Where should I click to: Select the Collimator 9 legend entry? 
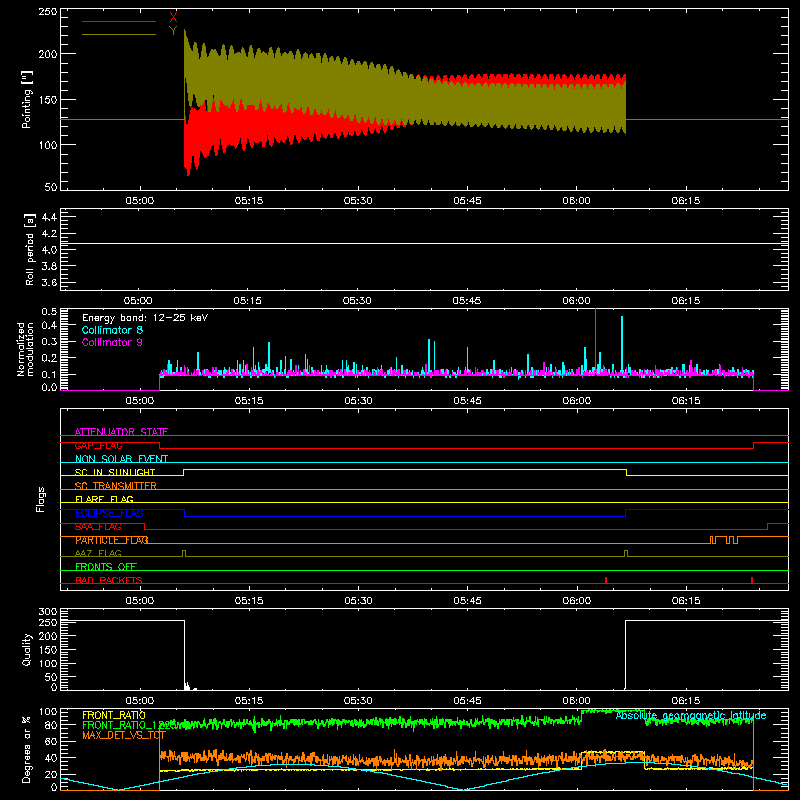click(x=112, y=342)
